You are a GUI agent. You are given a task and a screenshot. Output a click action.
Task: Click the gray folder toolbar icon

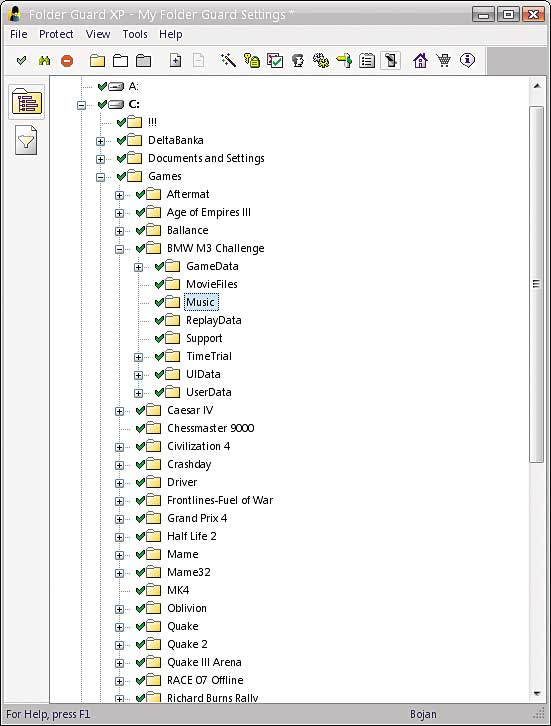tap(144, 61)
